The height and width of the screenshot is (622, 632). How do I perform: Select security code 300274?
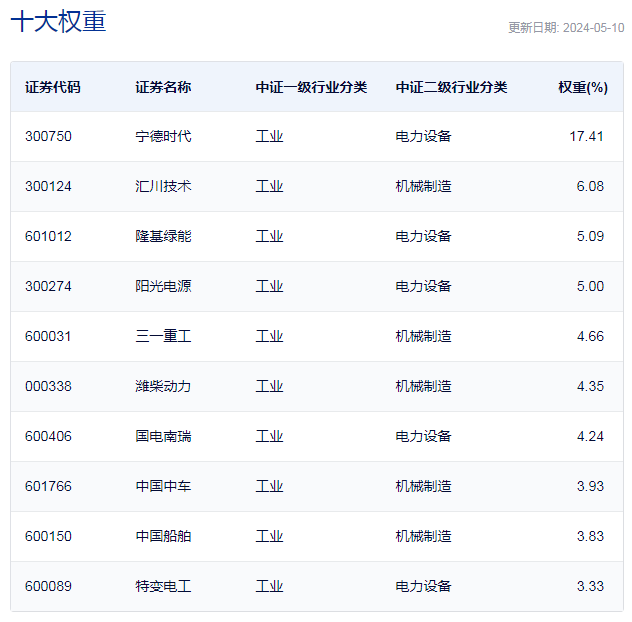(48, 286)
